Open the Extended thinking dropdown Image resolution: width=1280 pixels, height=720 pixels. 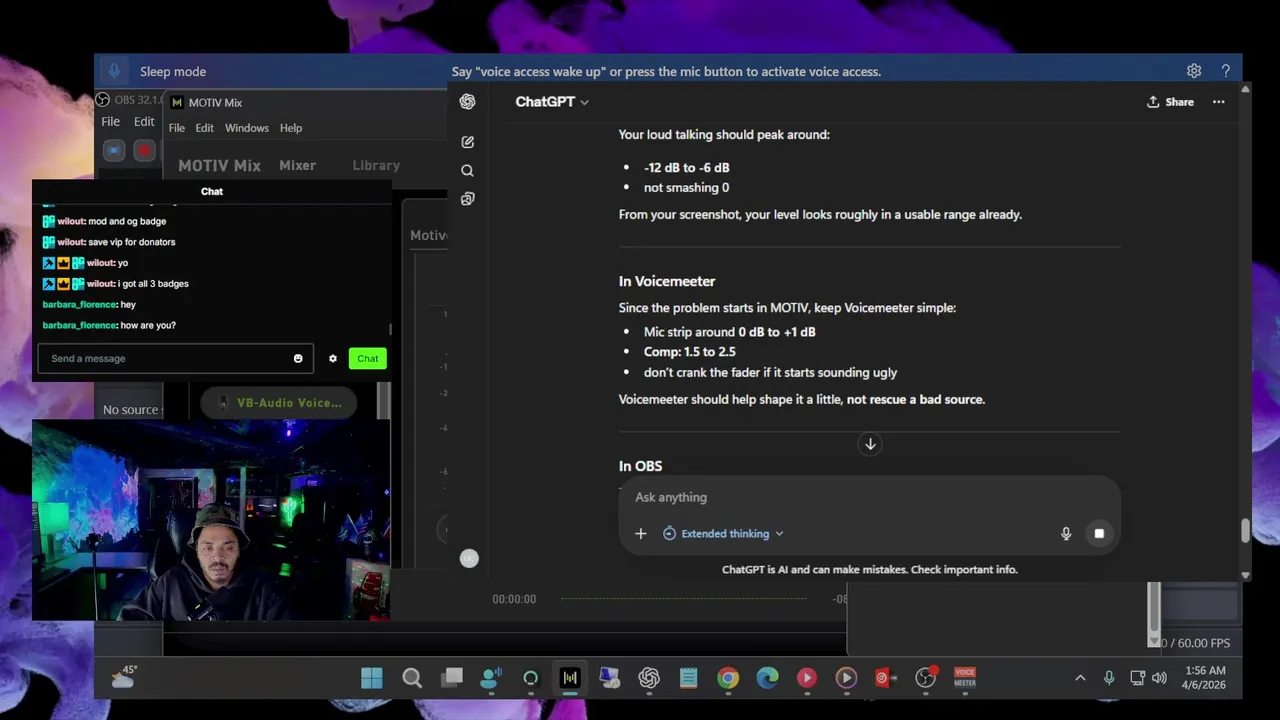[x=723, y=534]
